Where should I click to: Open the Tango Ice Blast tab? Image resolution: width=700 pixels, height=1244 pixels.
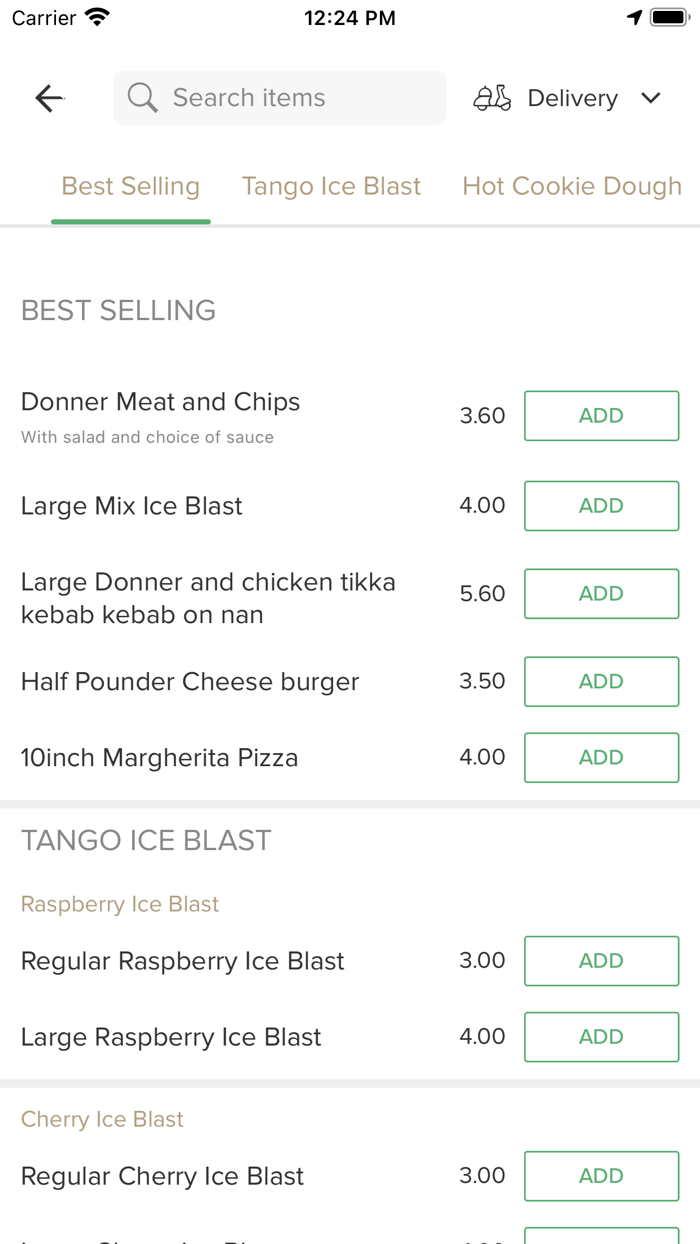[x=331, y=187]
